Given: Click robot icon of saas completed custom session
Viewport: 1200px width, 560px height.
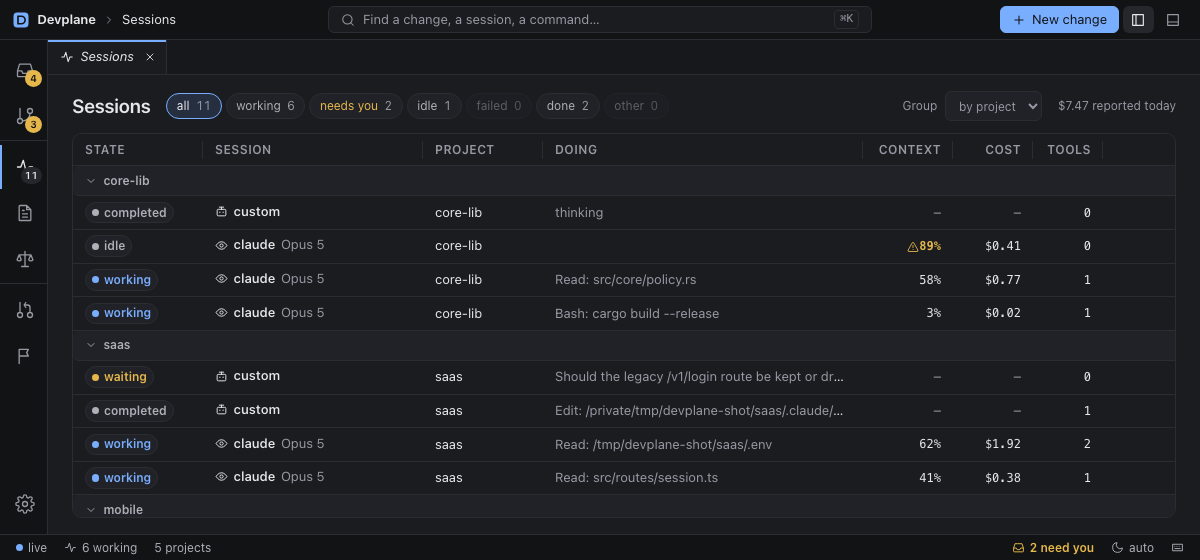Looking at the screenshot, I should tap(222, 410).
